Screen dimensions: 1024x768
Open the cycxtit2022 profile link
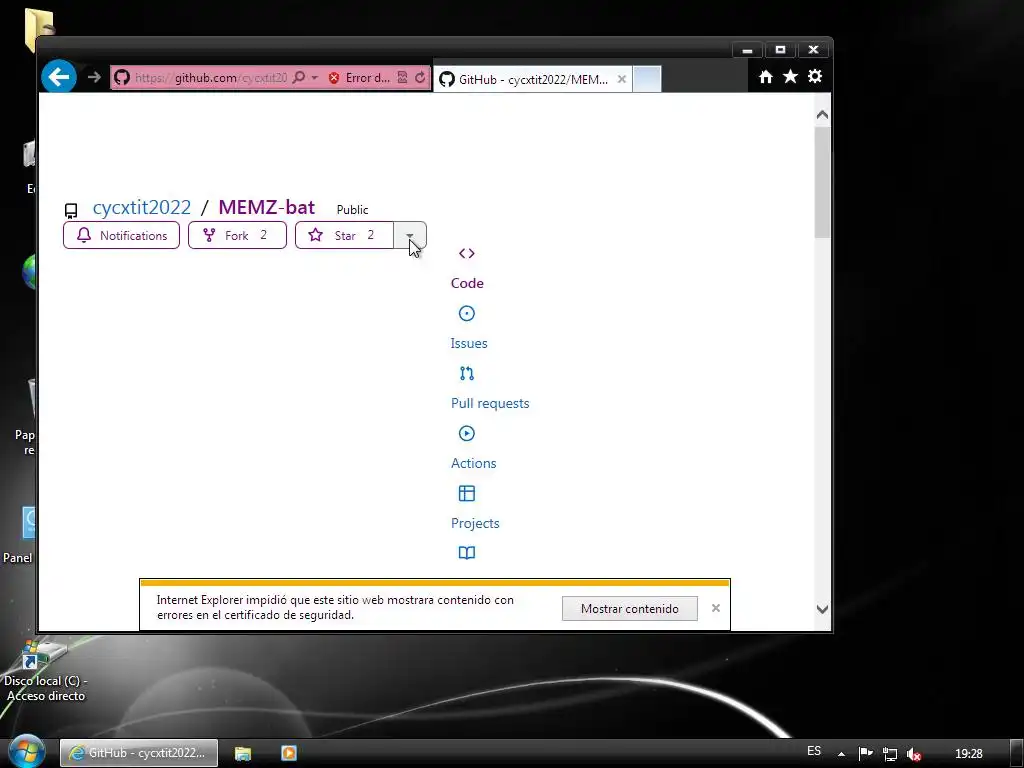(142, 207)
